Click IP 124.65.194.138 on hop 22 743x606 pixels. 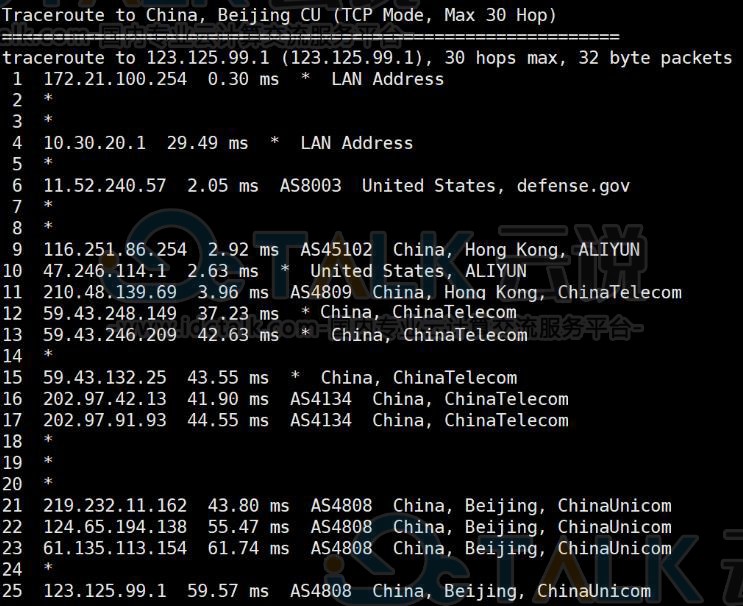[x=115, y=527]
